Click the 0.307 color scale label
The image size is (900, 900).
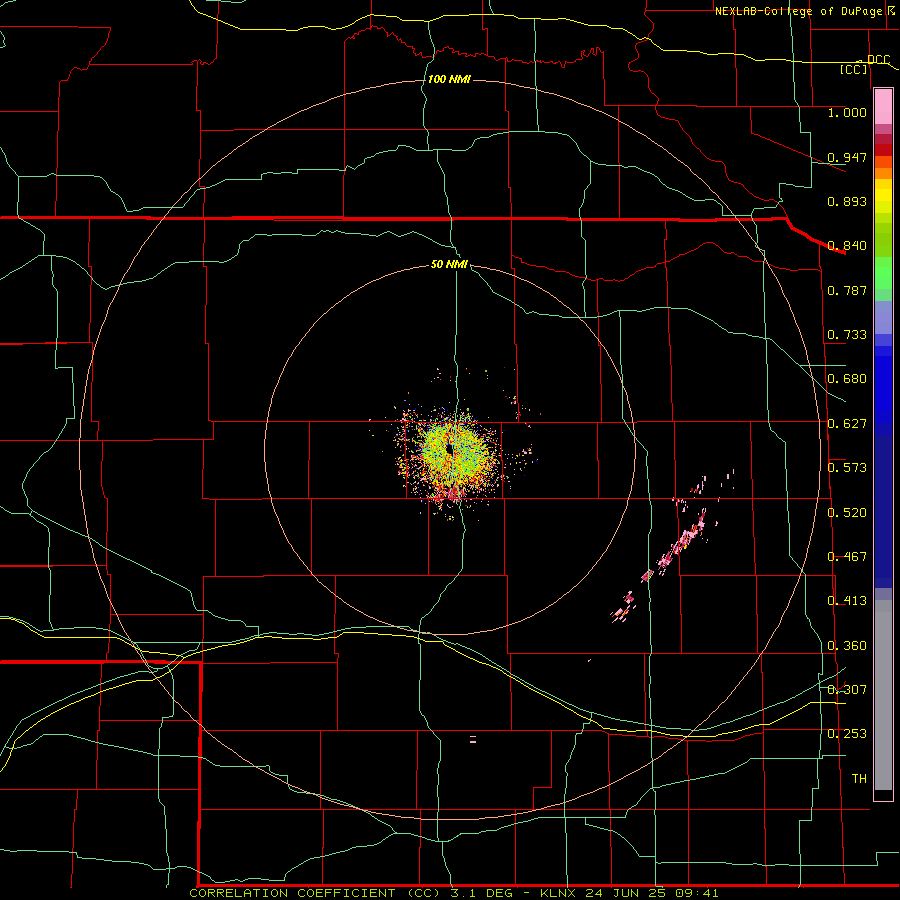coord(847,690)
